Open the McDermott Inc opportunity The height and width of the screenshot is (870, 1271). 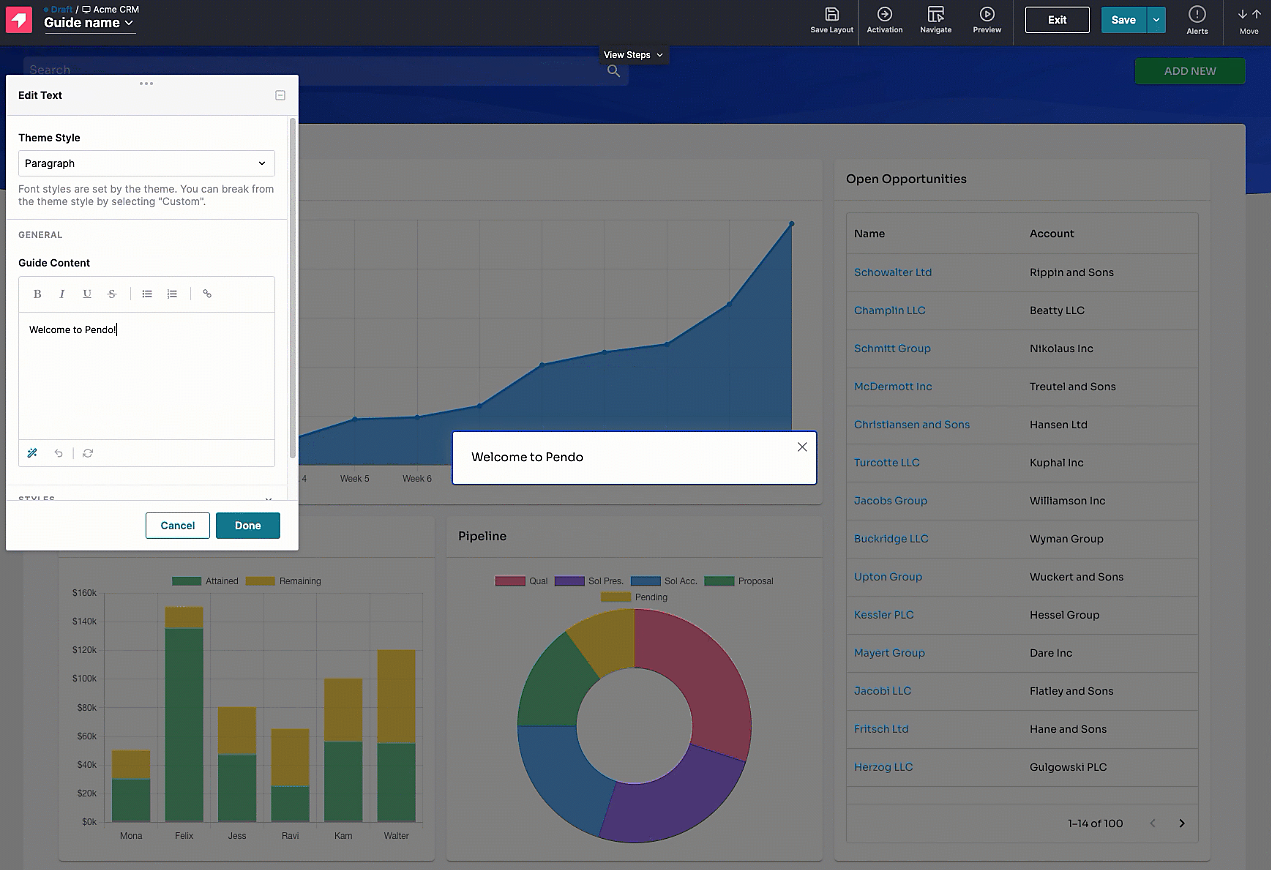[893, 386]
